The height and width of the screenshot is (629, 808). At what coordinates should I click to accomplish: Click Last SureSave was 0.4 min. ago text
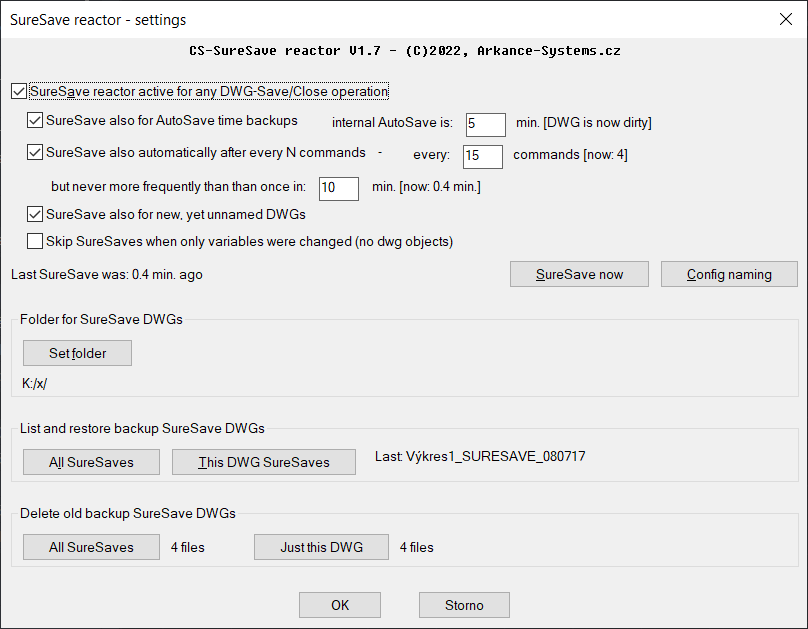[x=107, y=275]
